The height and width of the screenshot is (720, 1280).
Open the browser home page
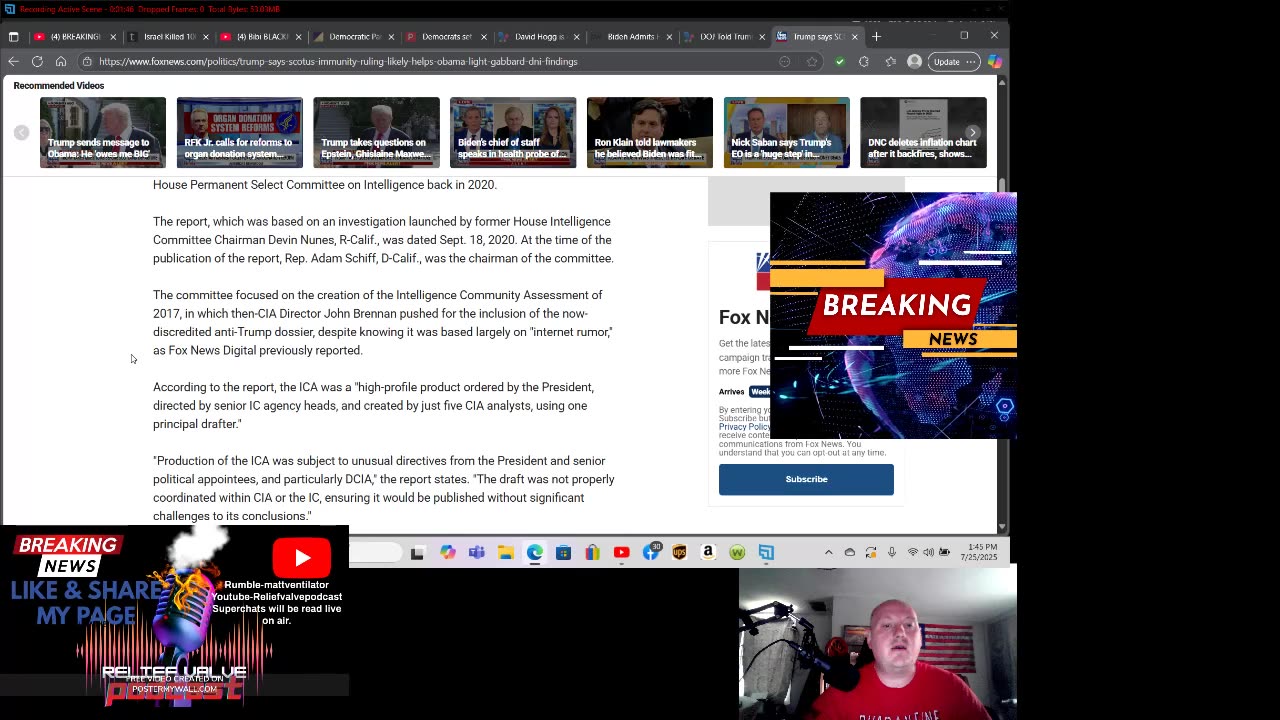(x=61, y=62)
